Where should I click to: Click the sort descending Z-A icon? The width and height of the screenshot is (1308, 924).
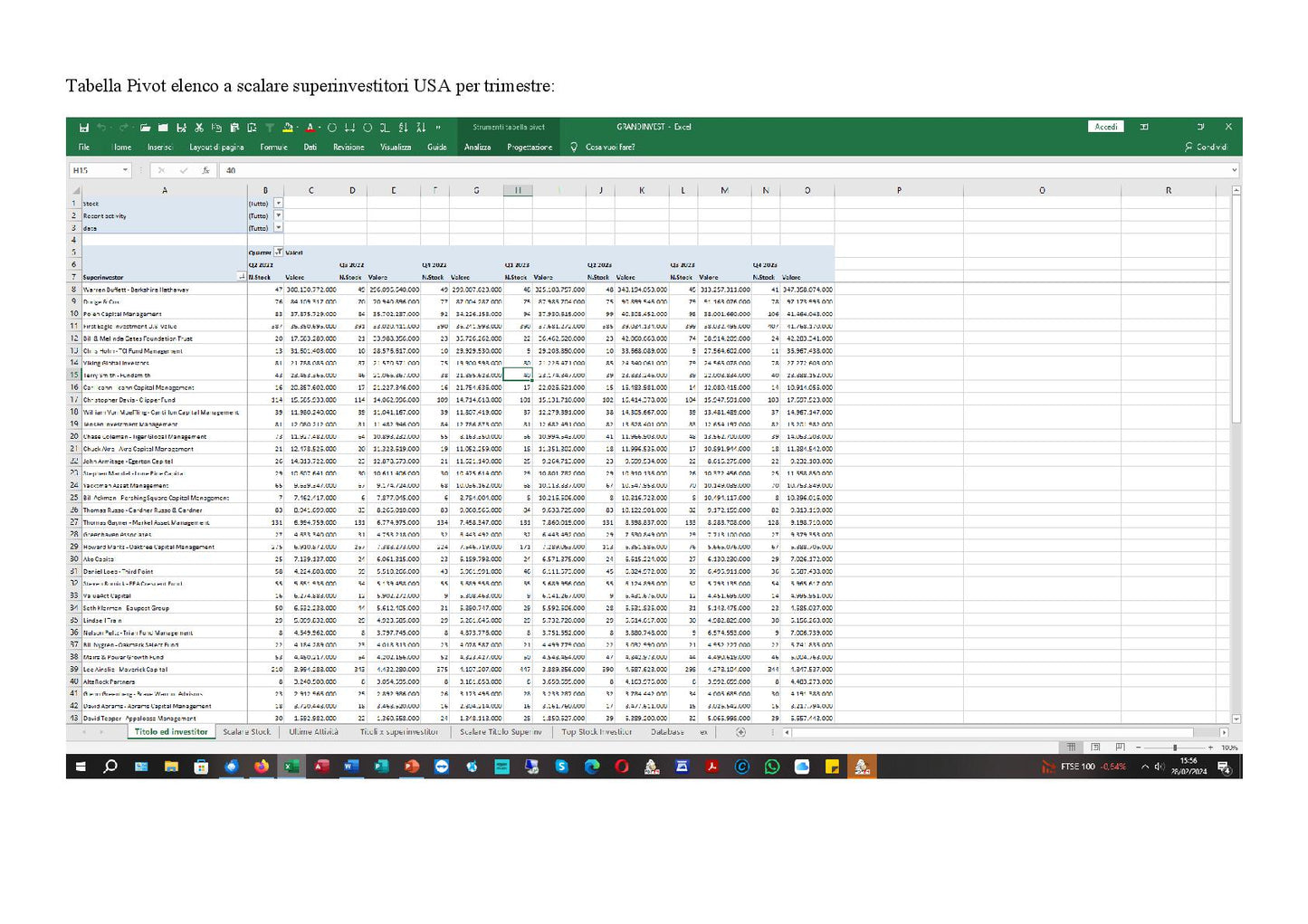(421, 128)
